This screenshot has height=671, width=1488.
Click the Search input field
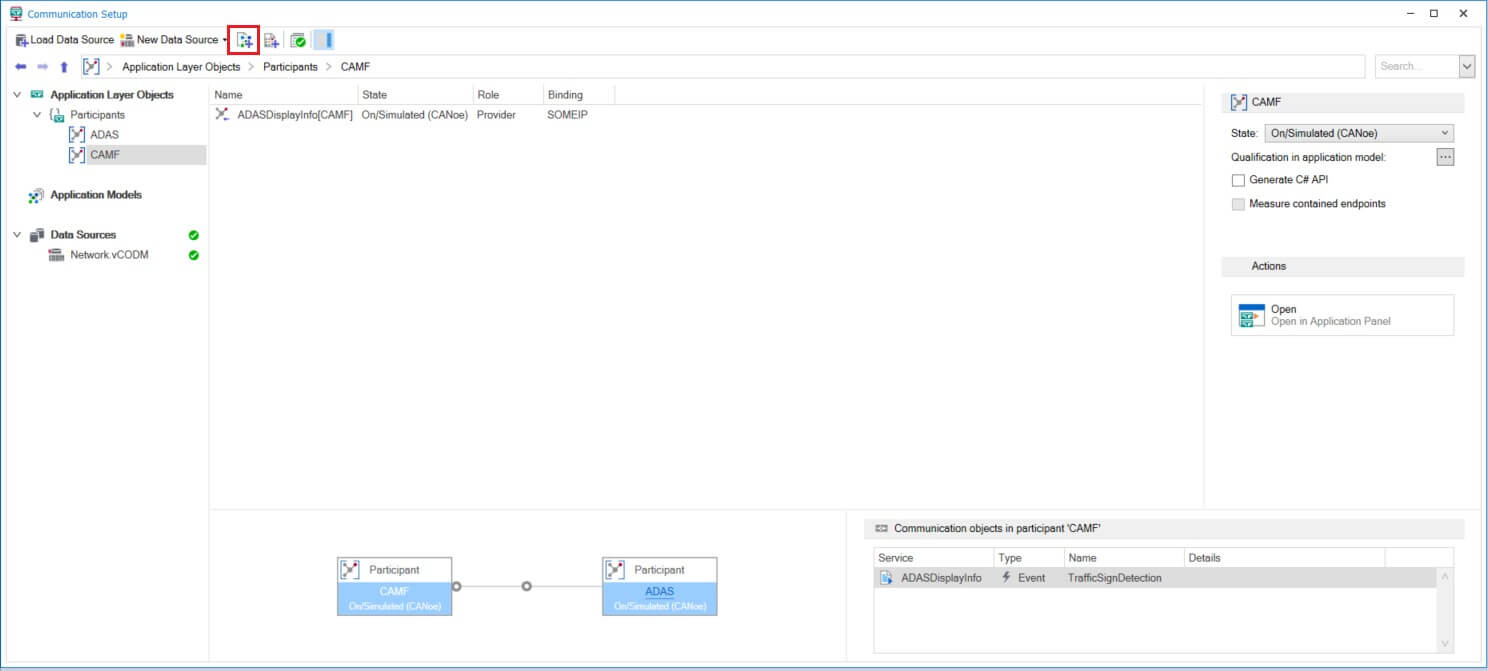point(1415,67)
